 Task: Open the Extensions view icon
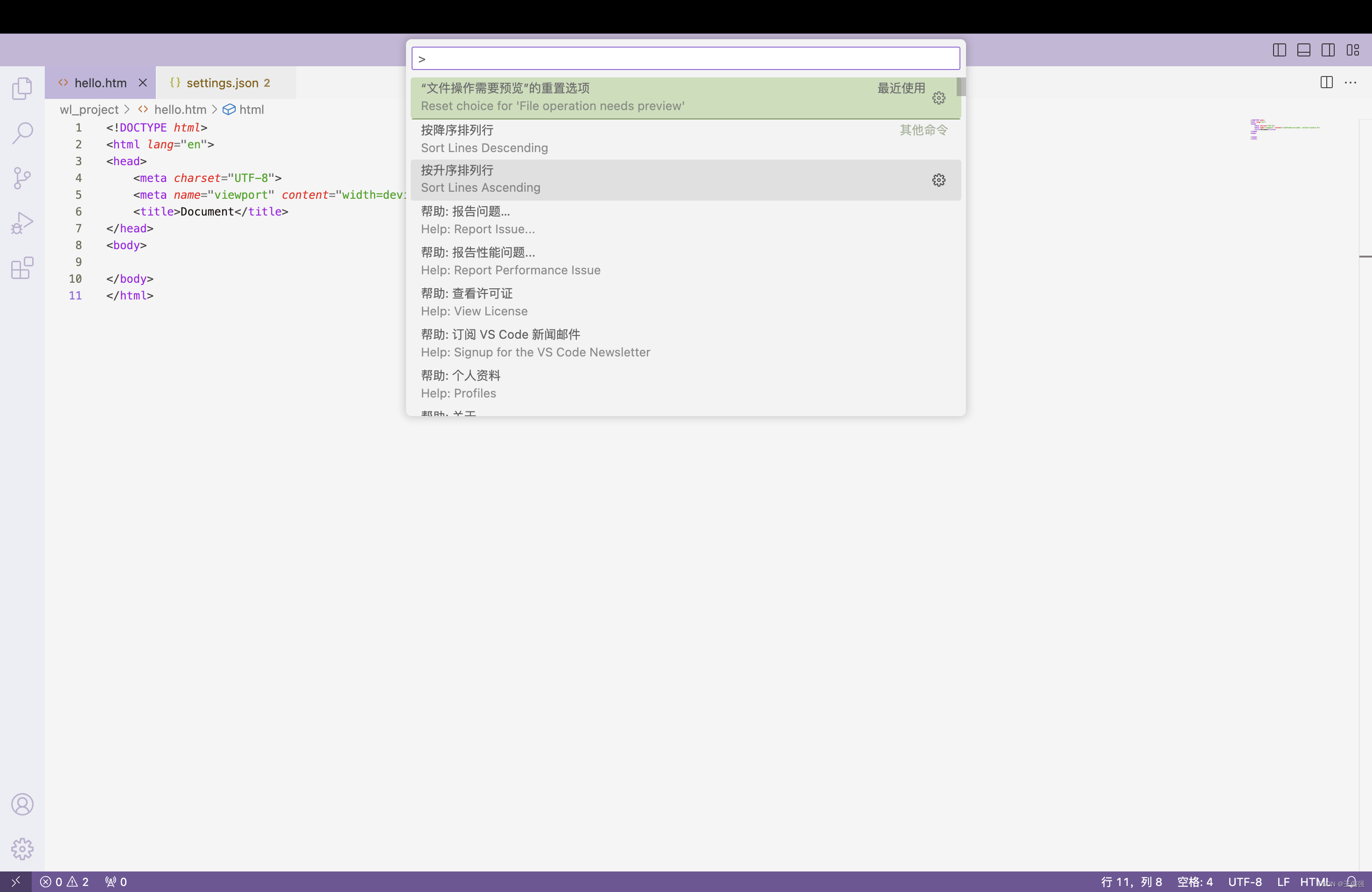[22, 268]
